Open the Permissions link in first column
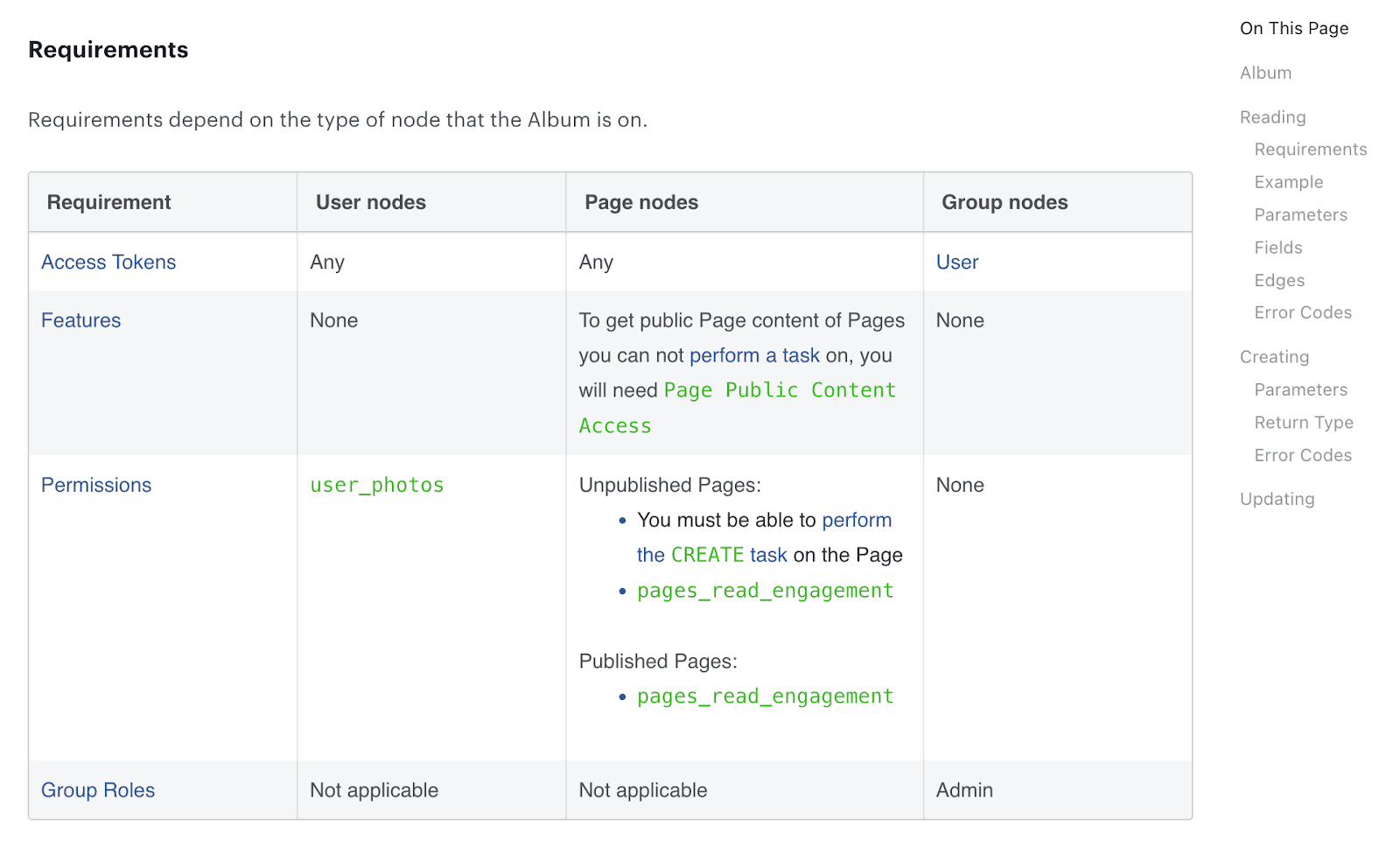The height and width of the screenshot is (848, 1400). 96,486
